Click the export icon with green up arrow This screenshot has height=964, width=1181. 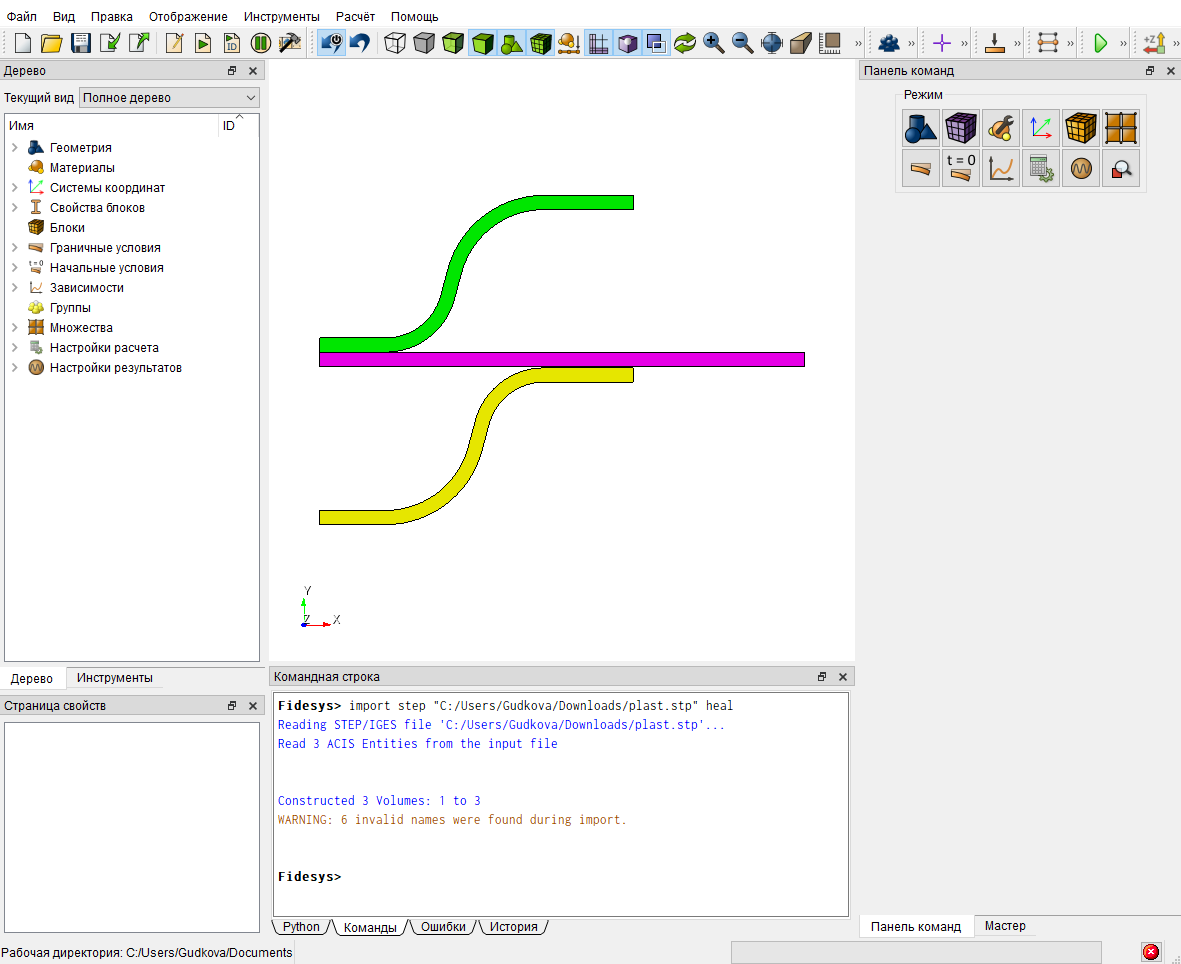tap(139, 43)
